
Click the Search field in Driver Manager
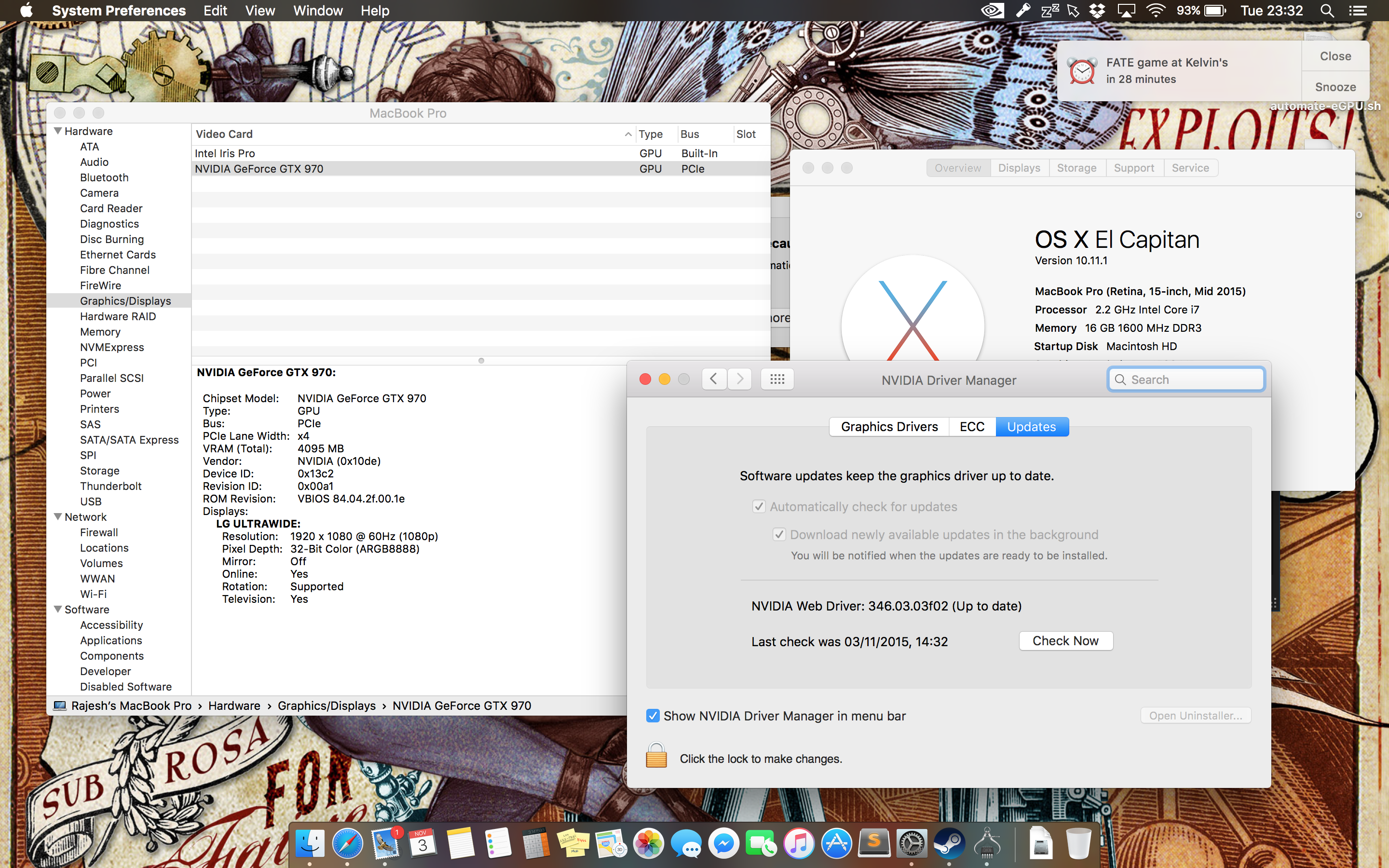coord(1186,380)
